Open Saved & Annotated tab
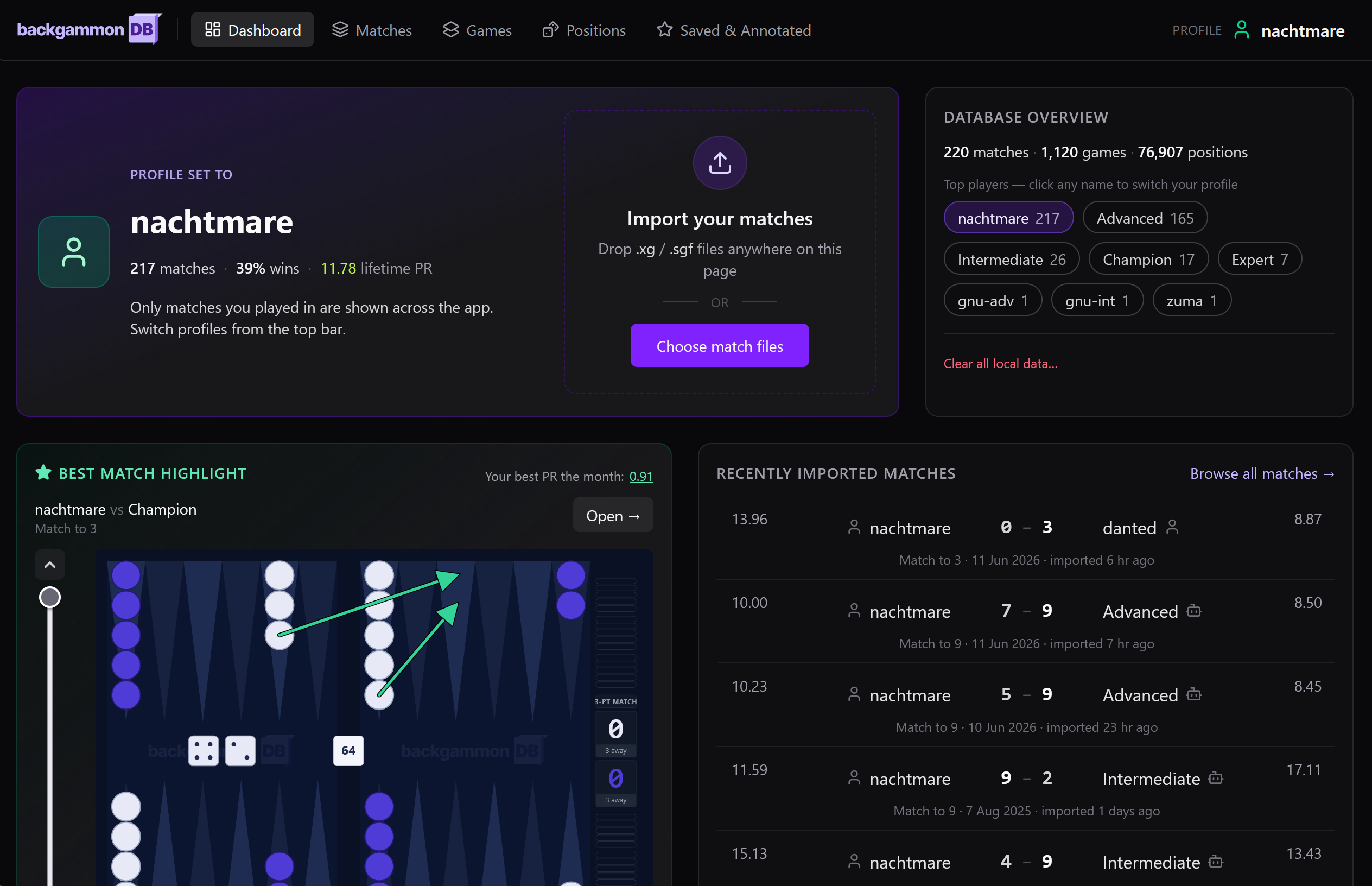The height and width of the screenshot is (886, 1372). [x=734, y=30]
